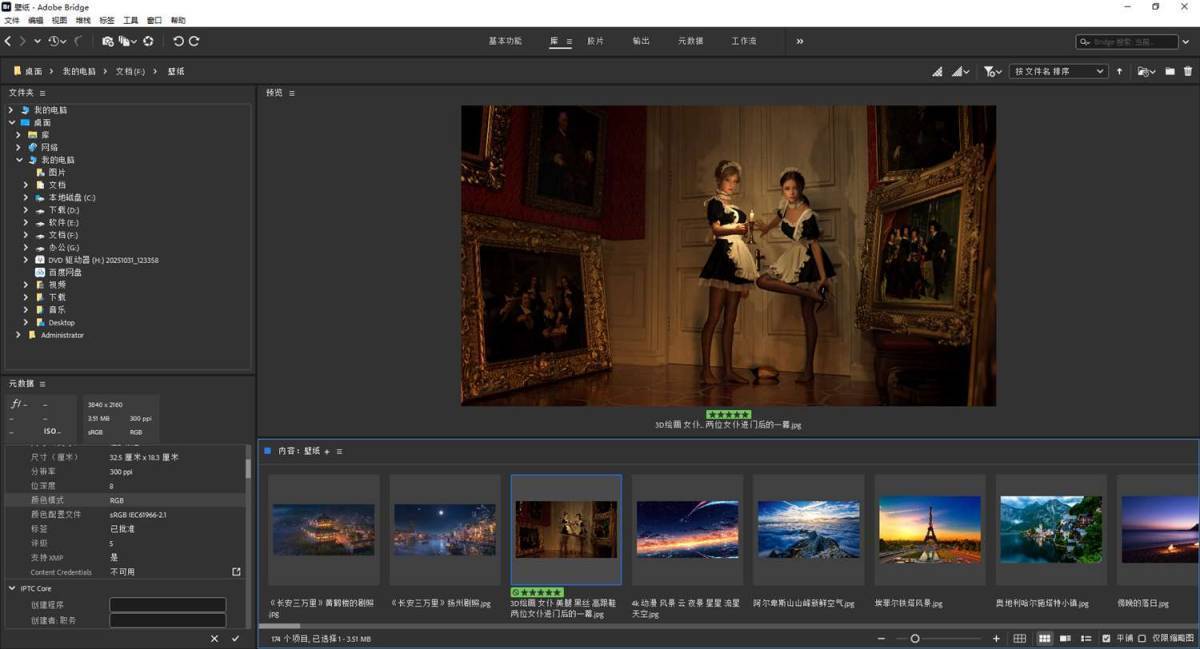Click the Rotate Clockwise icon
The image size is (1200, 649).
point(193,41)
